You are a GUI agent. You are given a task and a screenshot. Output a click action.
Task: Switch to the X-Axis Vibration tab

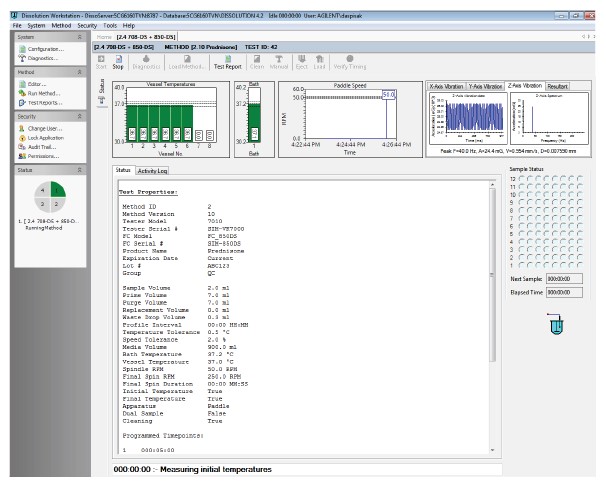click(x=446, y=87)
